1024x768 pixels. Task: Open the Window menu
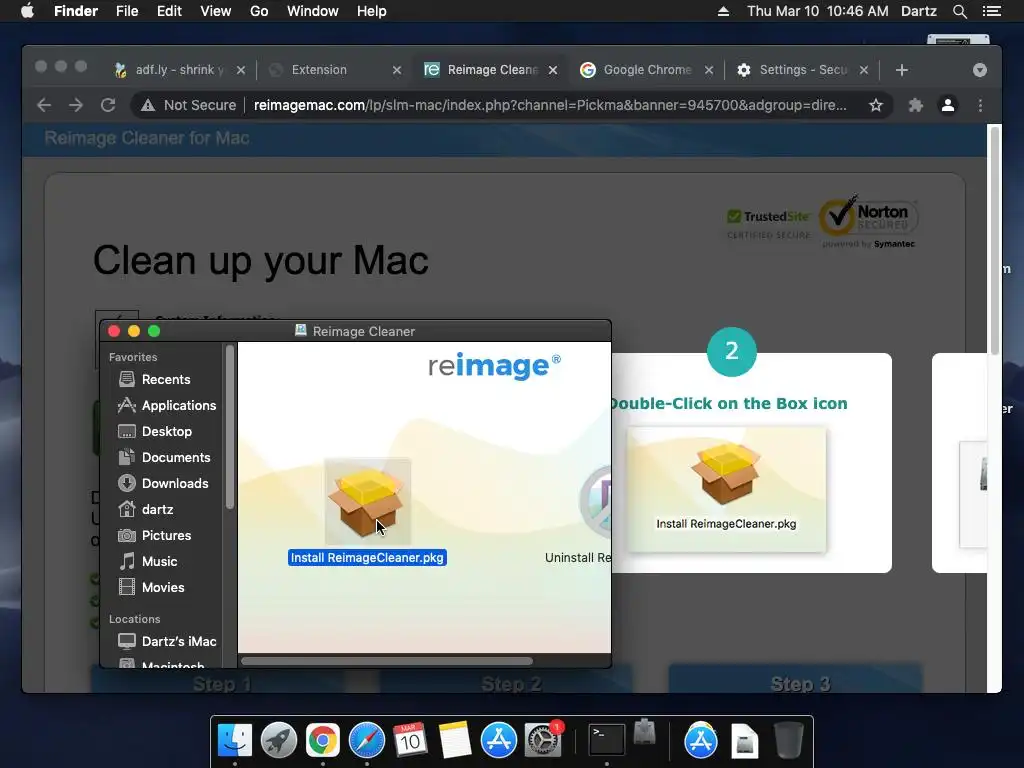point(313,11)
